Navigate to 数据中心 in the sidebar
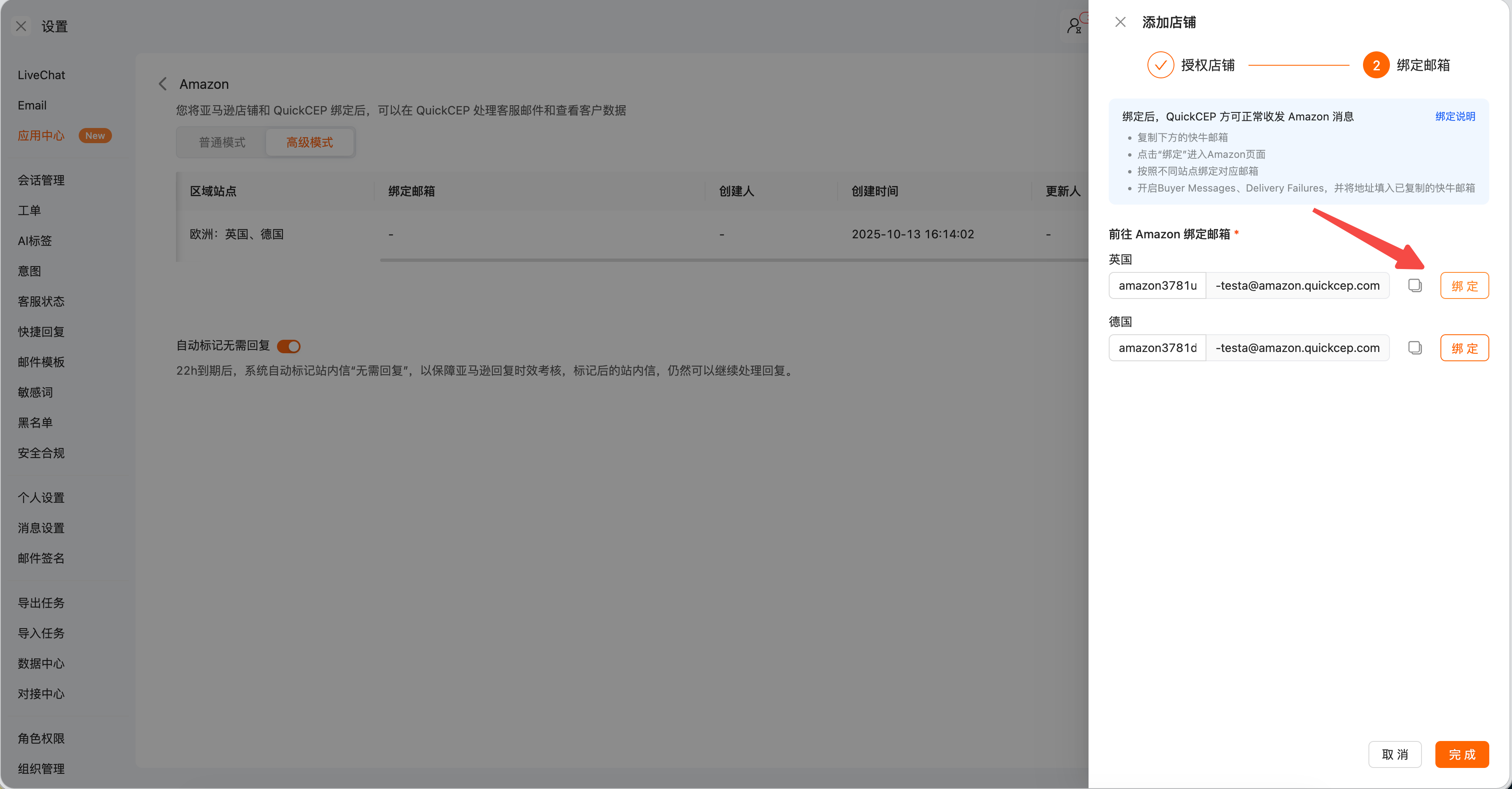The height and width of the screenshot is (789, 1512). point(41,664)
